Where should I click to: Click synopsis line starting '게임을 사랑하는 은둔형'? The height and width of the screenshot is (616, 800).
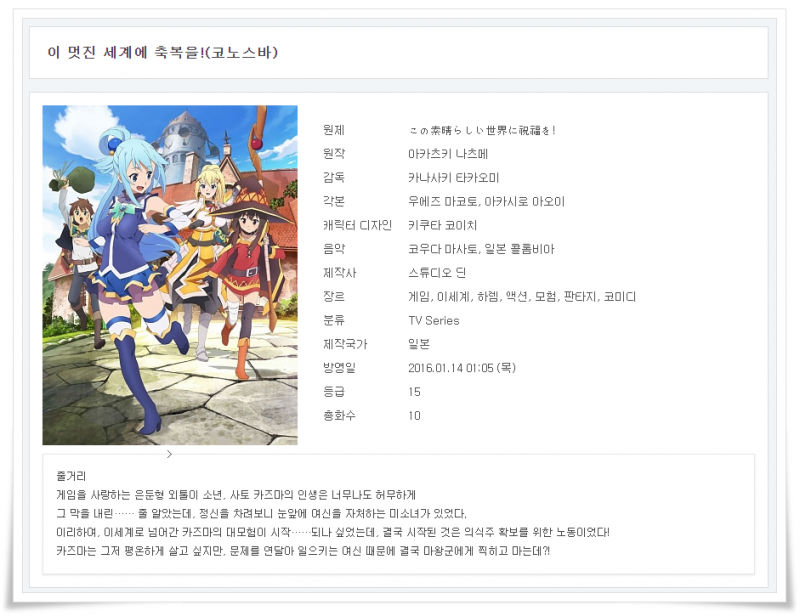(x=236, y=495)
